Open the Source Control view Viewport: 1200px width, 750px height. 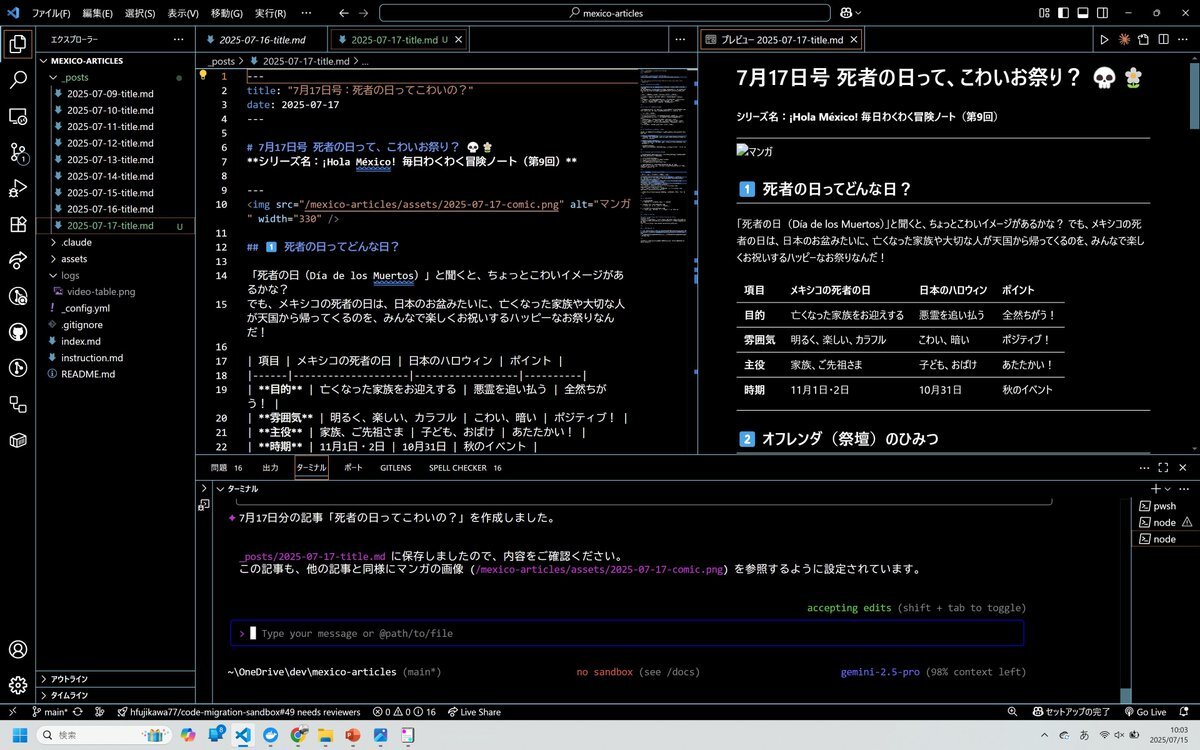coord(18,152)
